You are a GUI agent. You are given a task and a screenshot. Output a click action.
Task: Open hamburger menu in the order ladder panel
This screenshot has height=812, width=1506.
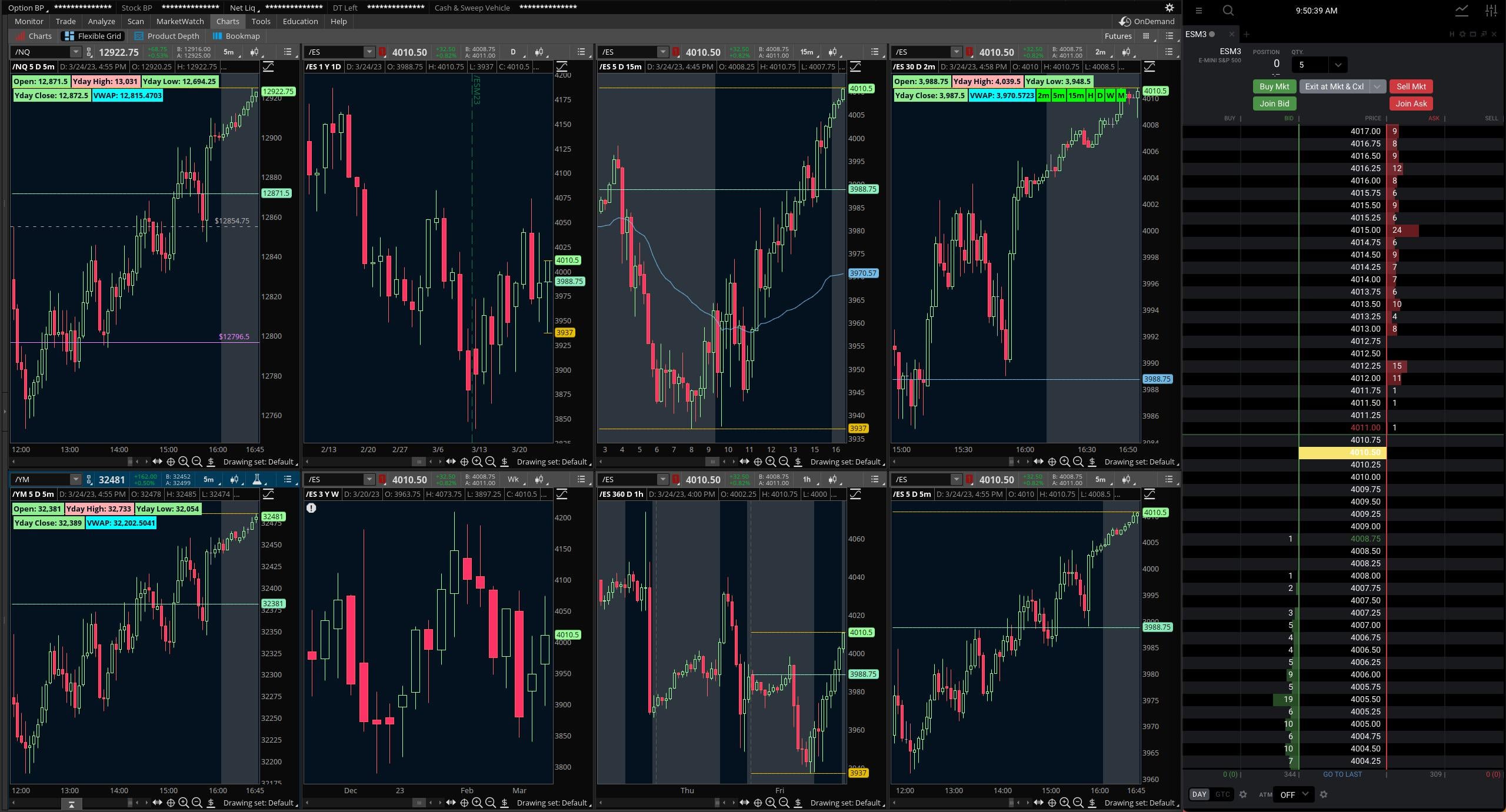point(1198,10)
